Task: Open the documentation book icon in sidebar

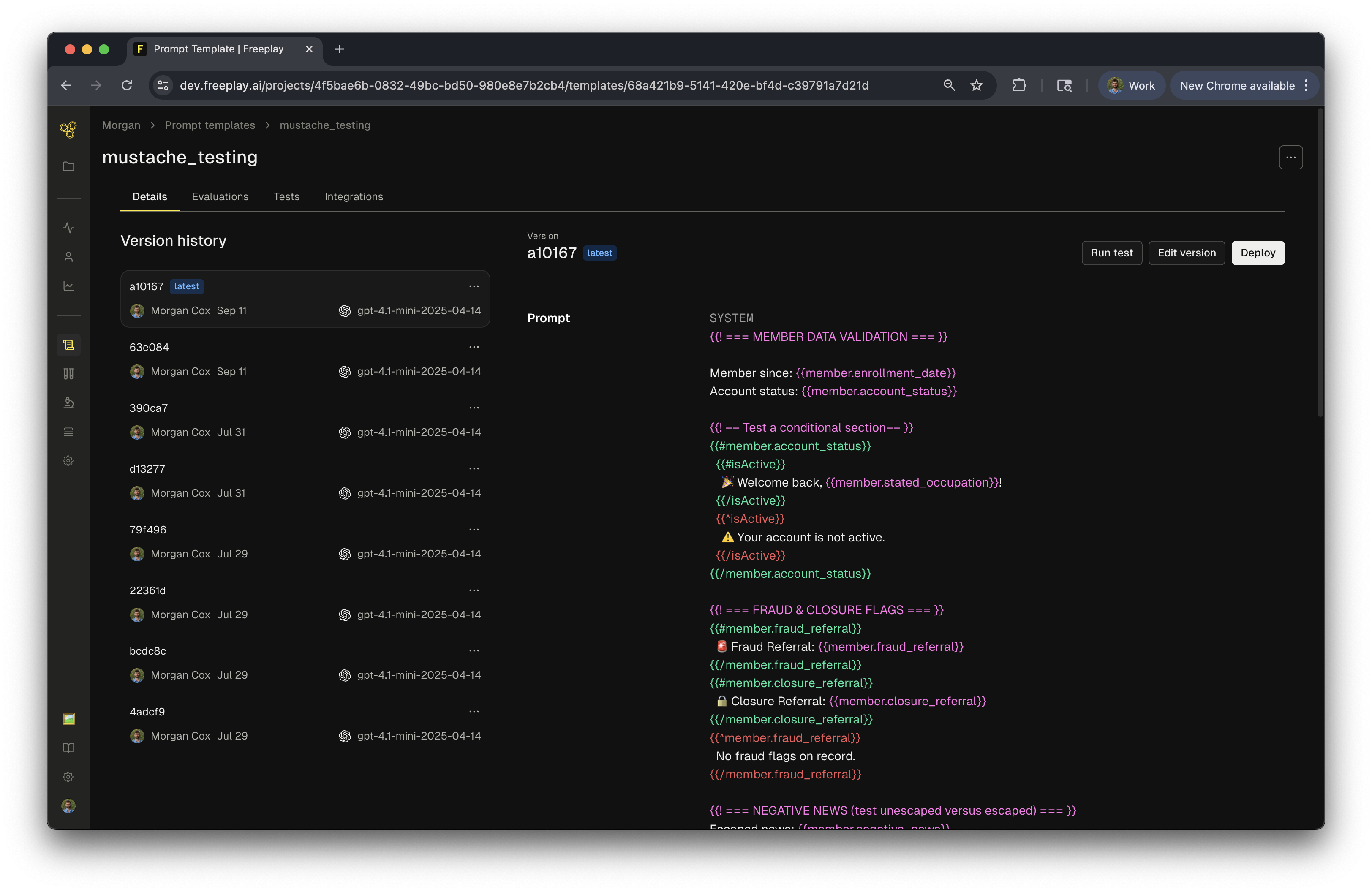Action: (68, 748)
